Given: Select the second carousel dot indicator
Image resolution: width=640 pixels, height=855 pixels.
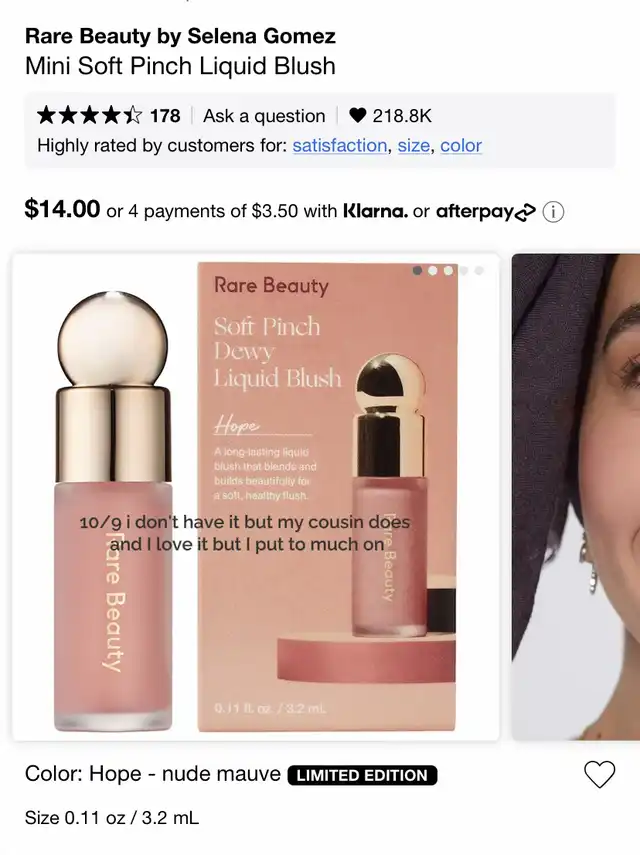Looking at the screenshot, I should tap(433, 270).
